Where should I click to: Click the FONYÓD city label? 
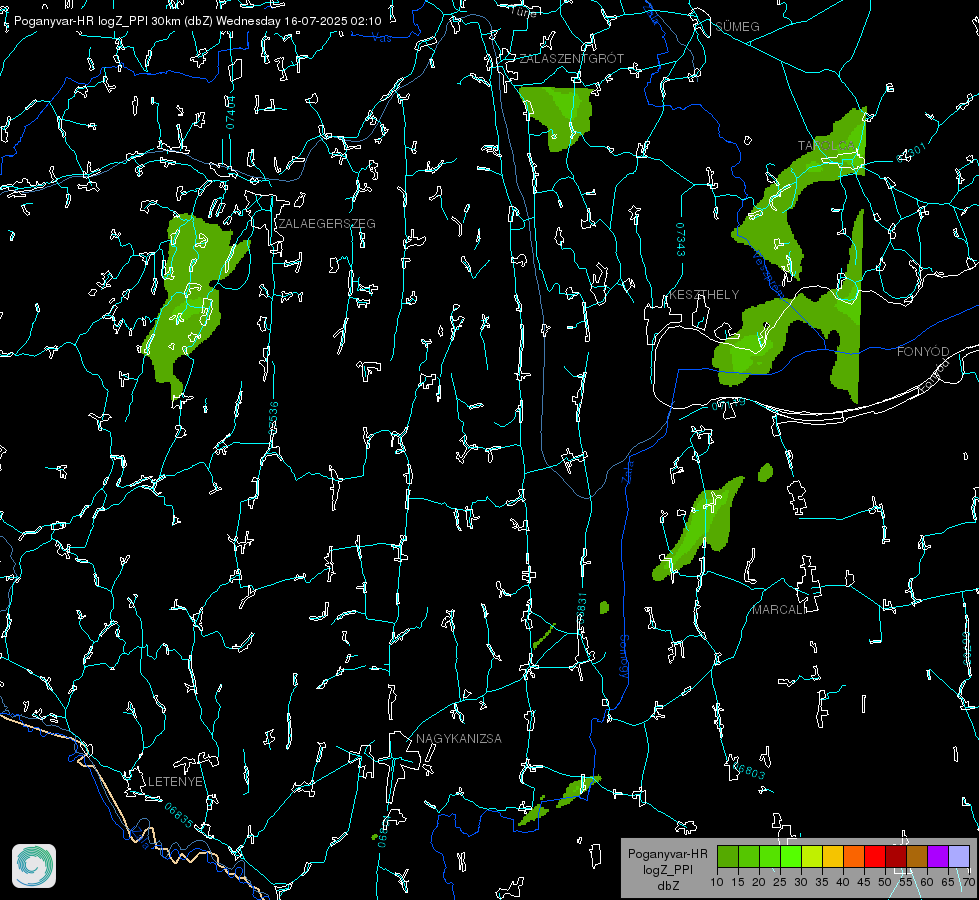(x=923, y=352)
